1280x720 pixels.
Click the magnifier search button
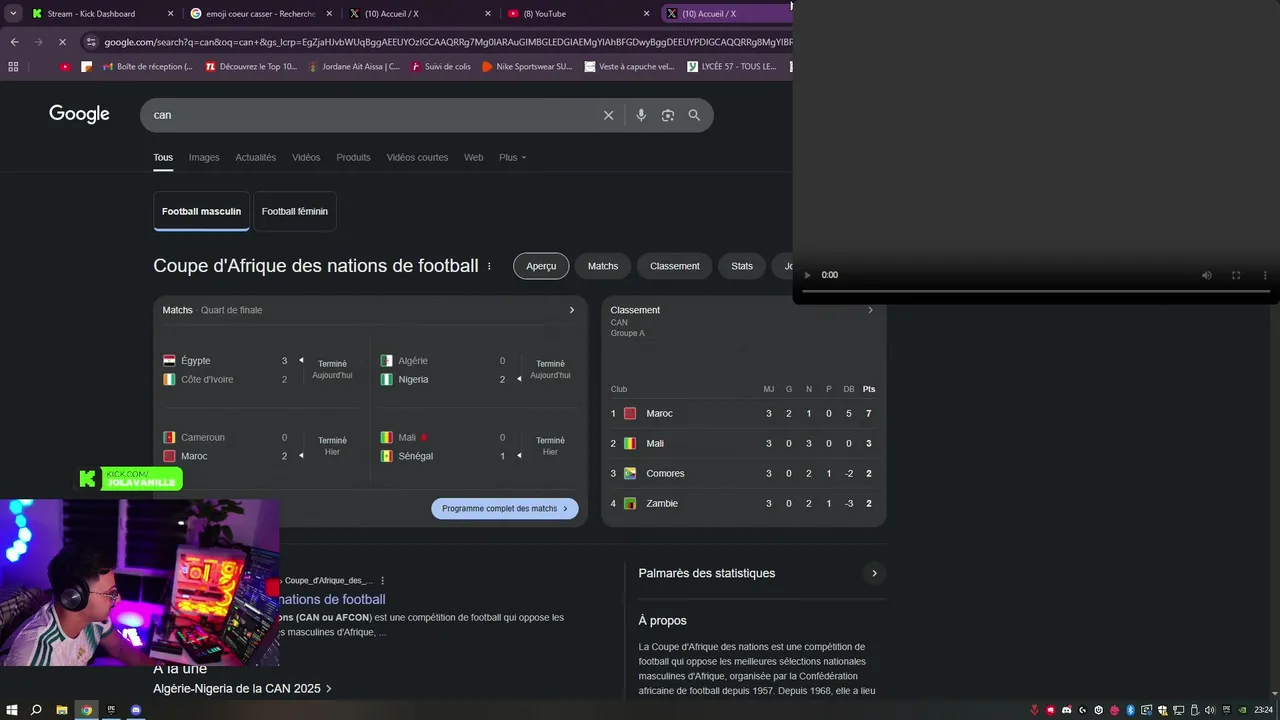pos(694,115)
